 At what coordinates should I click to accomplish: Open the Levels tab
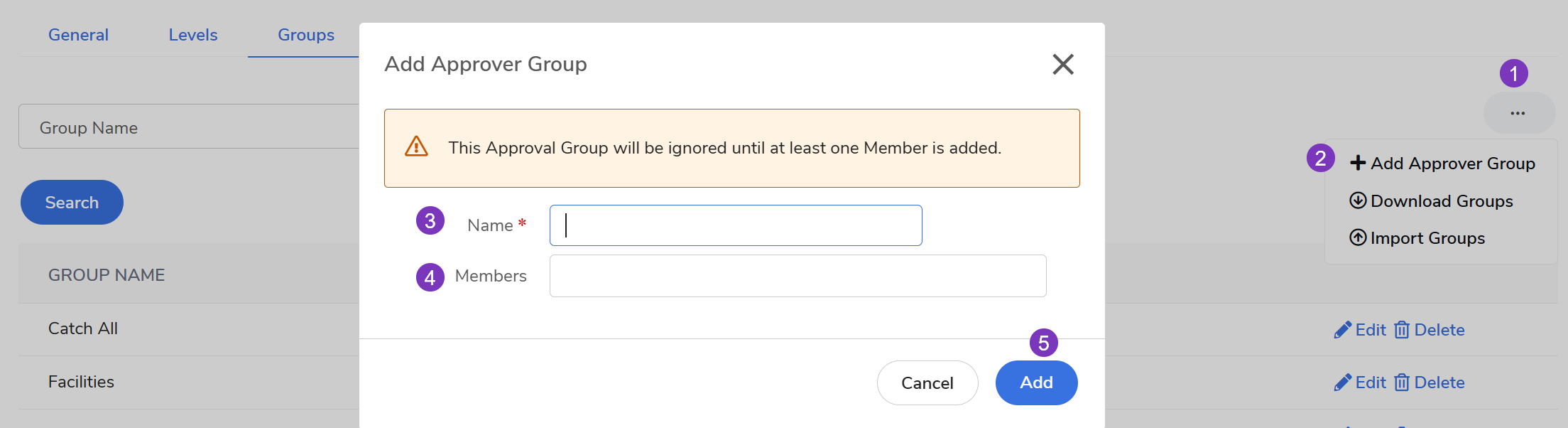pyautogui.click(x=193, y=35)
